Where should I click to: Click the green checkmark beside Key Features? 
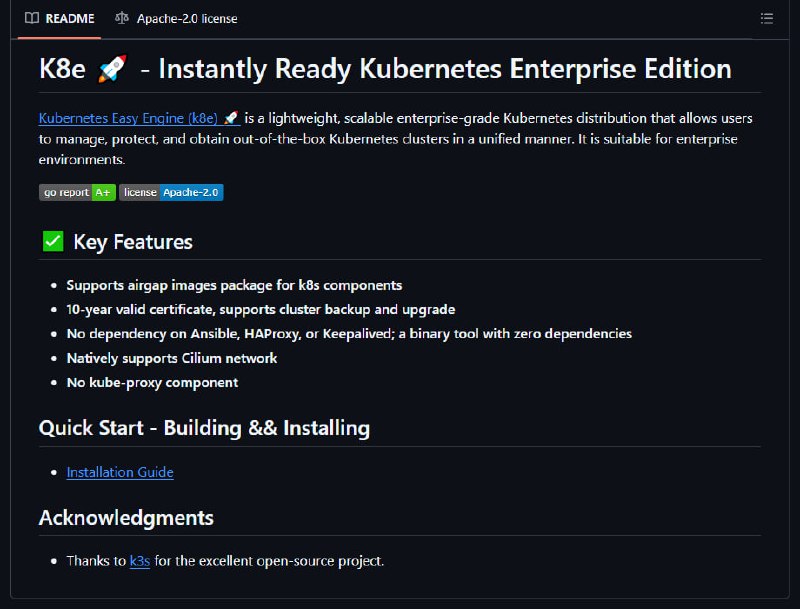pos(53,241)
